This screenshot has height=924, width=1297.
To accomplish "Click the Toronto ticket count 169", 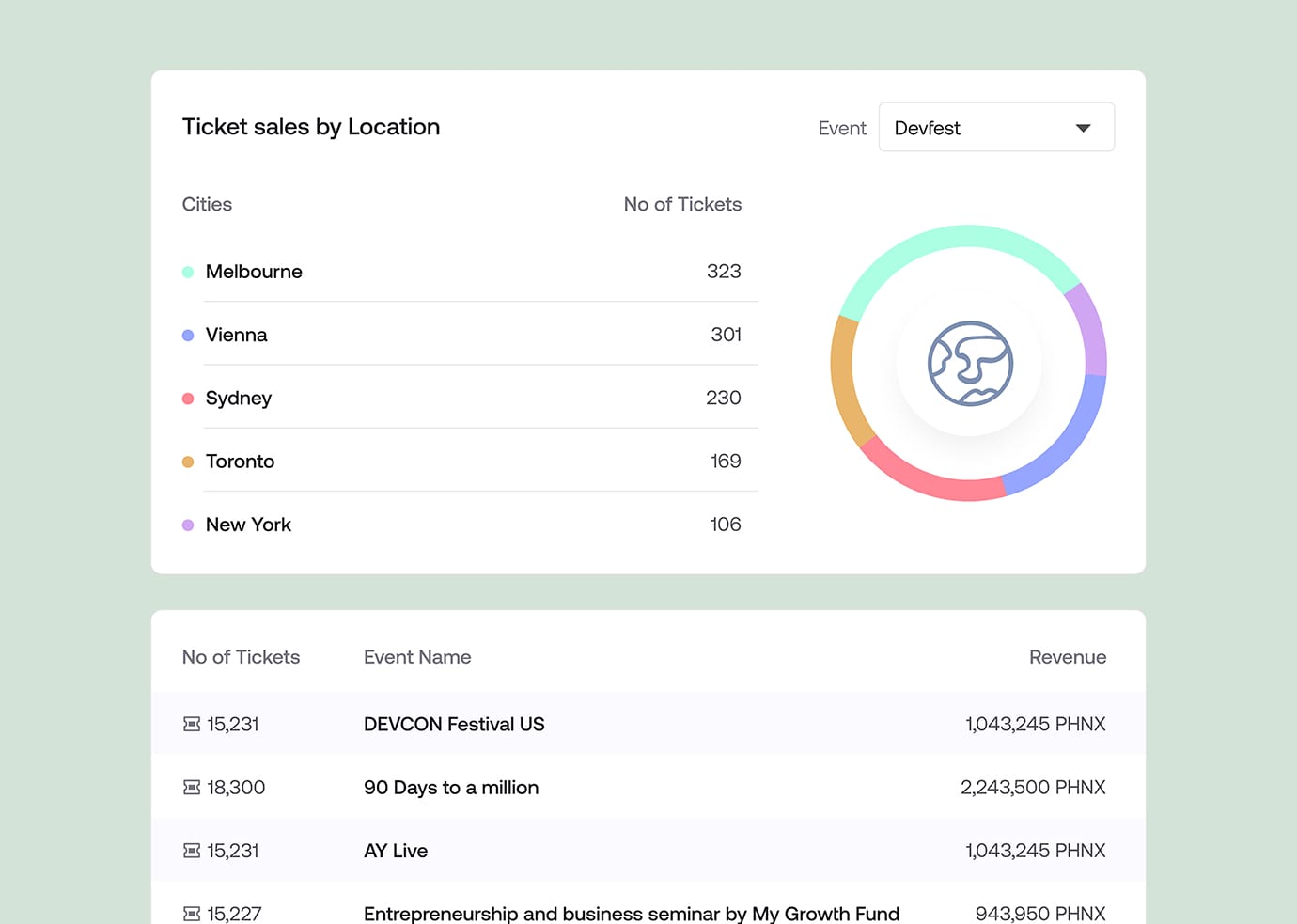I will point(726,461).
